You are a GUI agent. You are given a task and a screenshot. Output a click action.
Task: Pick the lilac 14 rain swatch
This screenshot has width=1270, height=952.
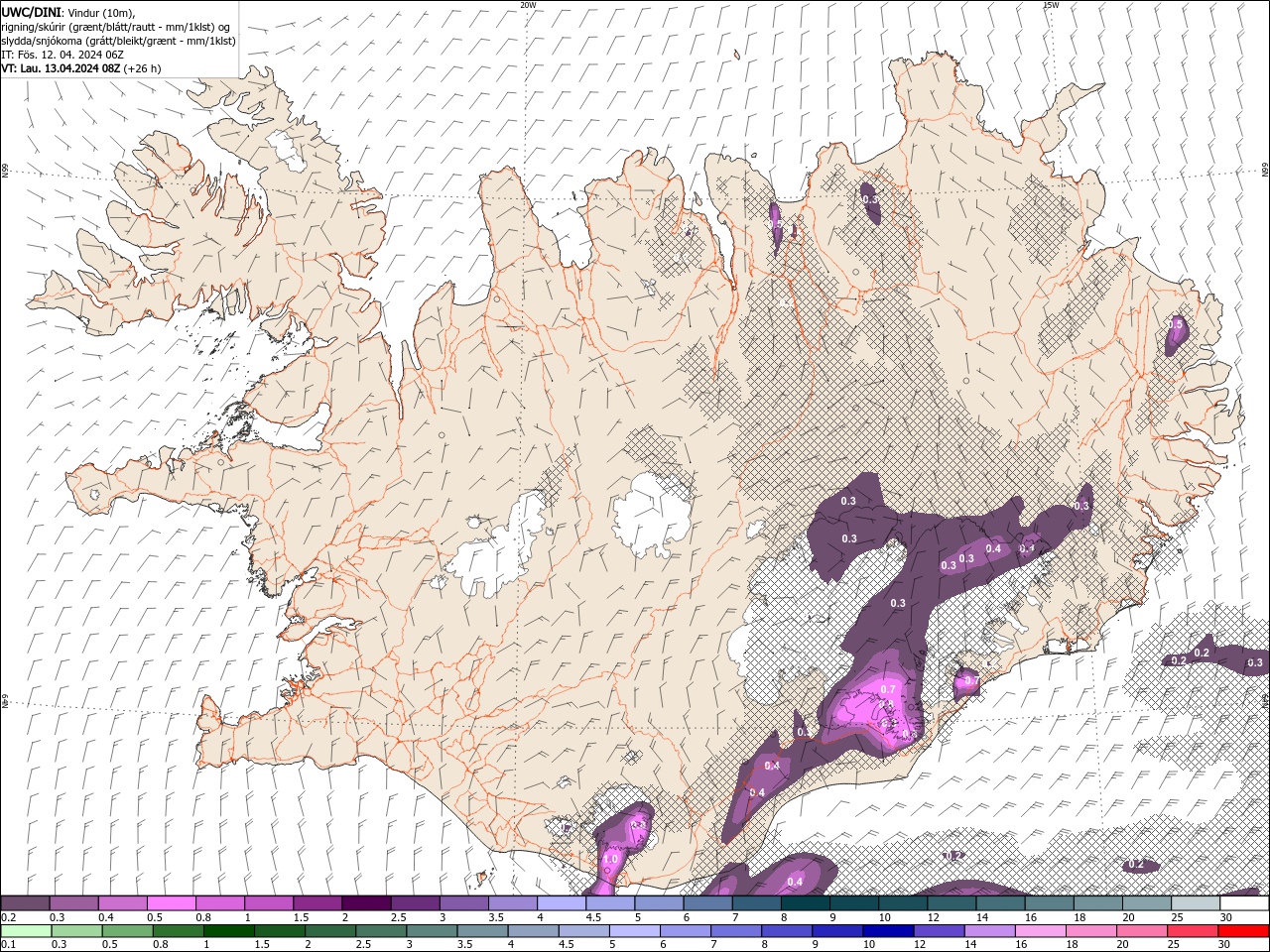point(987,931)
